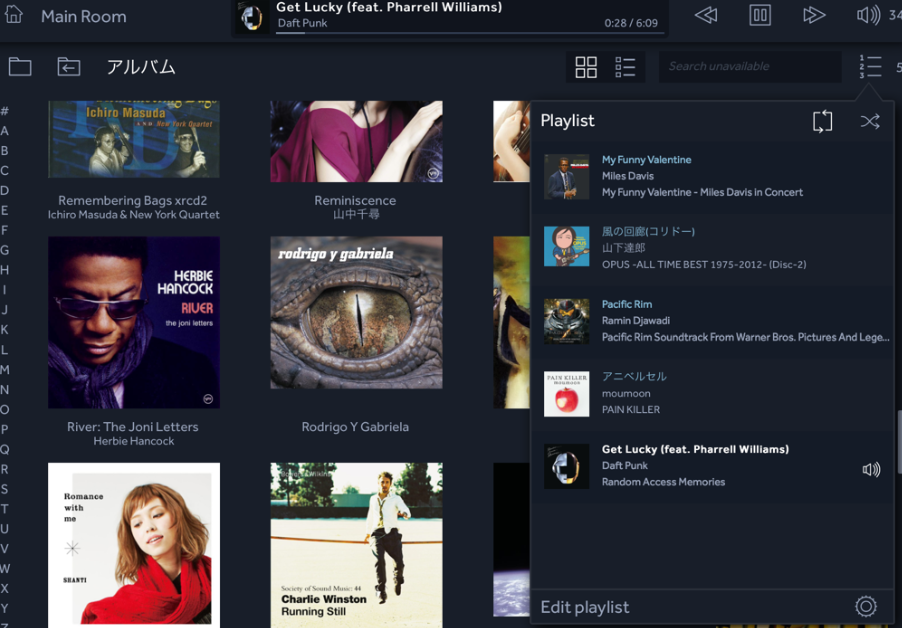Jump to letter D in index

click(5, 190)
